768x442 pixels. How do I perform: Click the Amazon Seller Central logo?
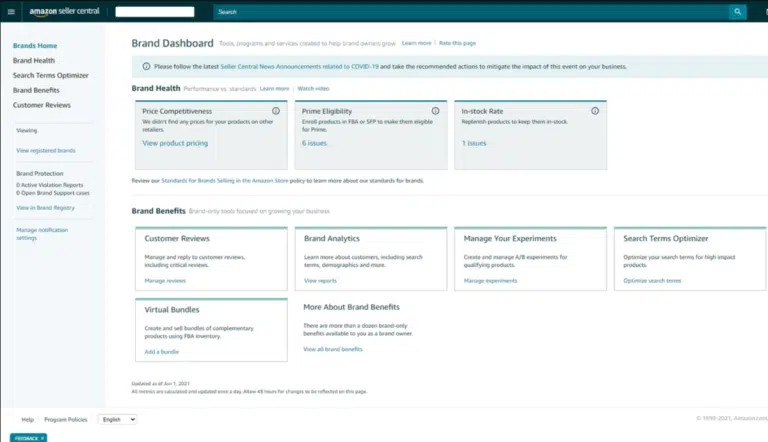click(x=64, y=11)
